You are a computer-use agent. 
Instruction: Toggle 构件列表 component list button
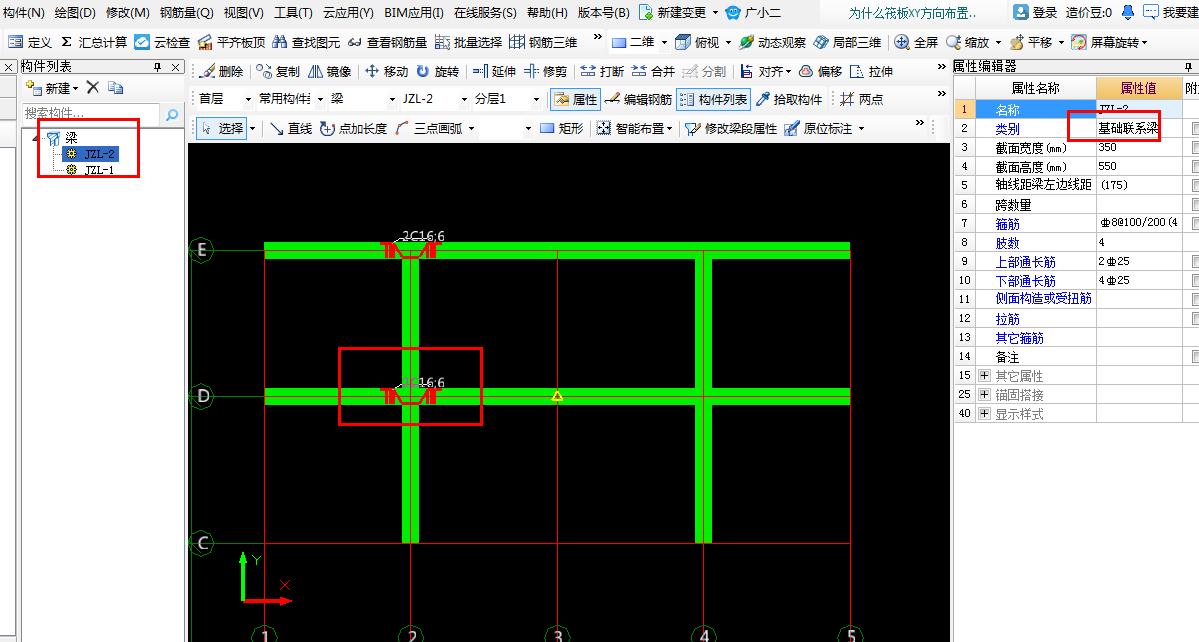coord(713,99)
